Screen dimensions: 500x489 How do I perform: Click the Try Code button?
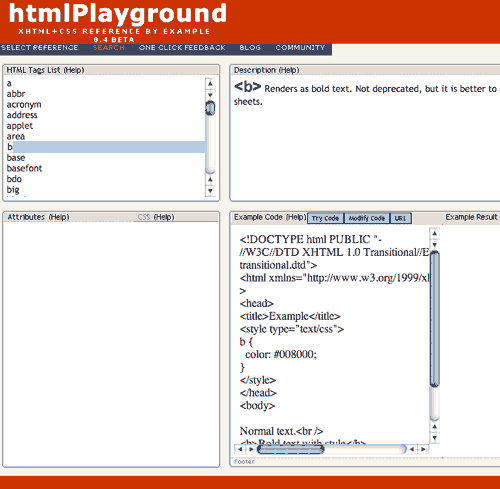pos(325,218)
